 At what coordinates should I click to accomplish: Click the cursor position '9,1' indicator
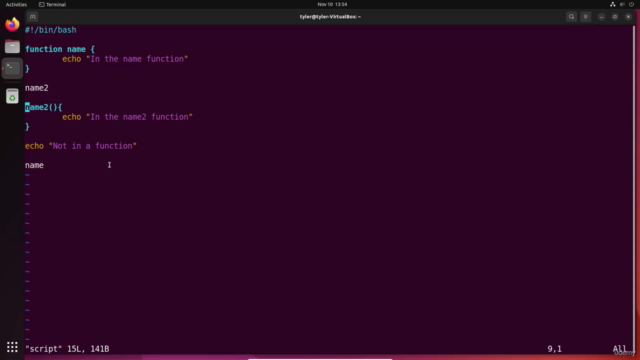[x=554, y=349]
